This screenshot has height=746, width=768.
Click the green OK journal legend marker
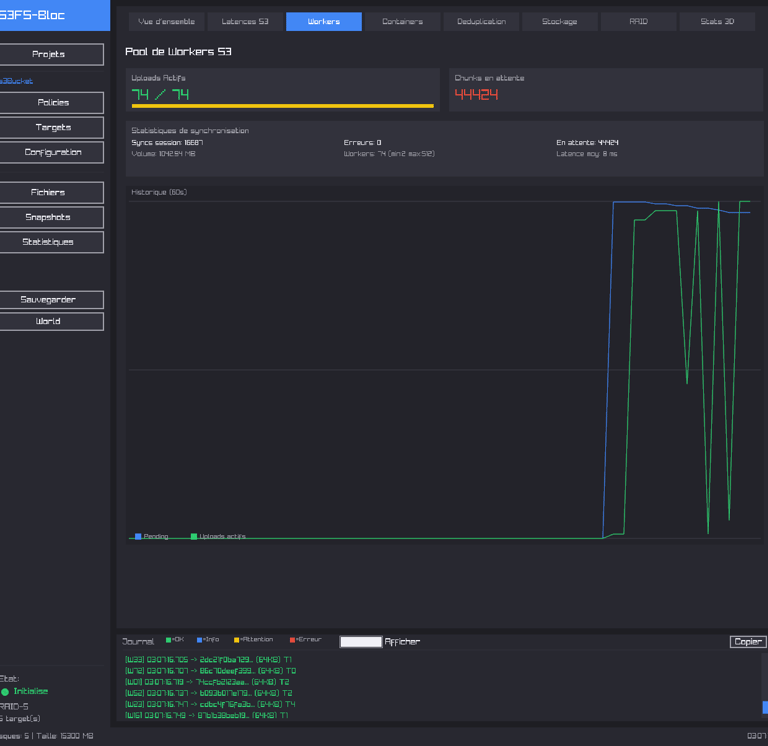pos(169,640)
